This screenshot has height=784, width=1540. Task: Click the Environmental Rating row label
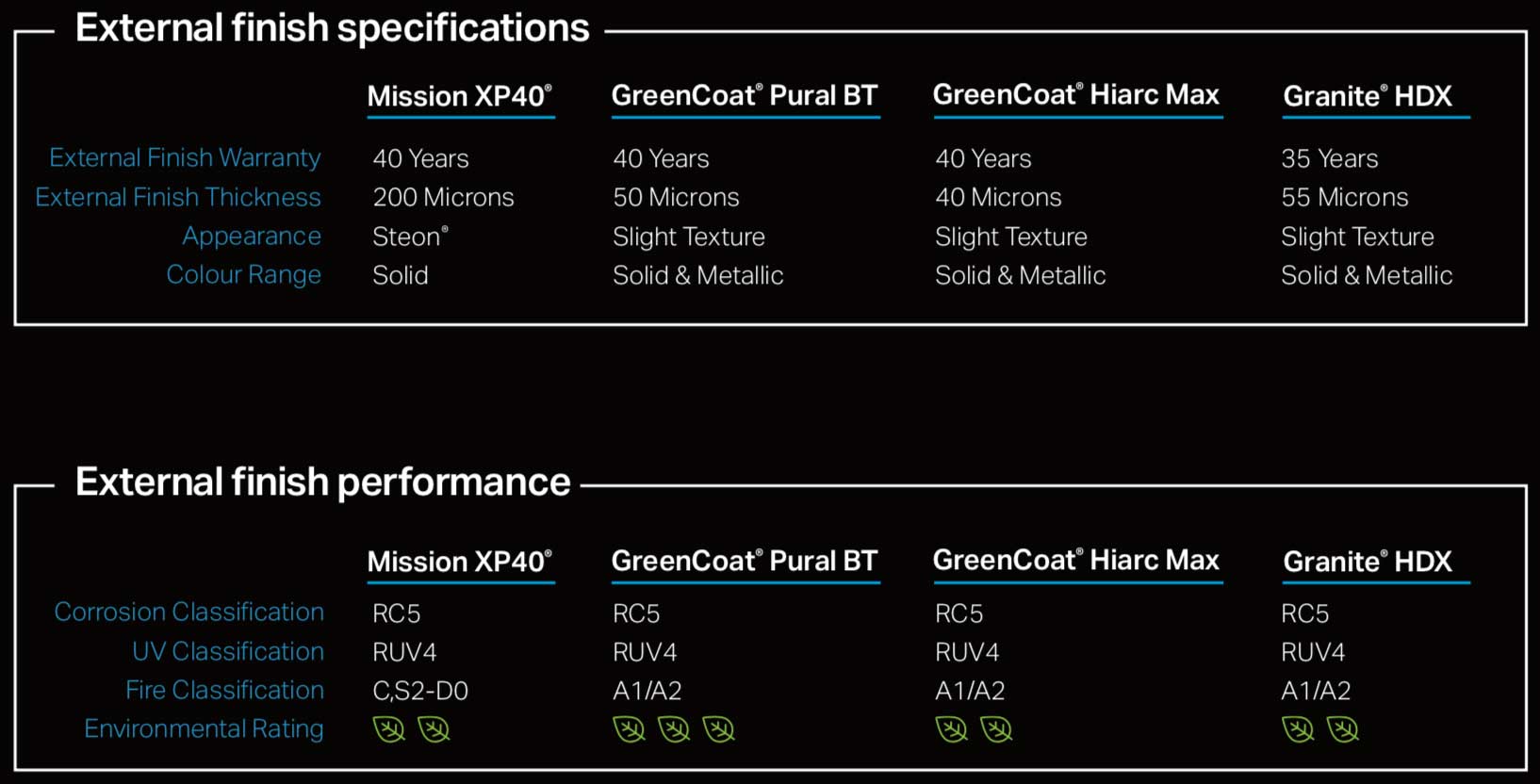tap(204, 728)
